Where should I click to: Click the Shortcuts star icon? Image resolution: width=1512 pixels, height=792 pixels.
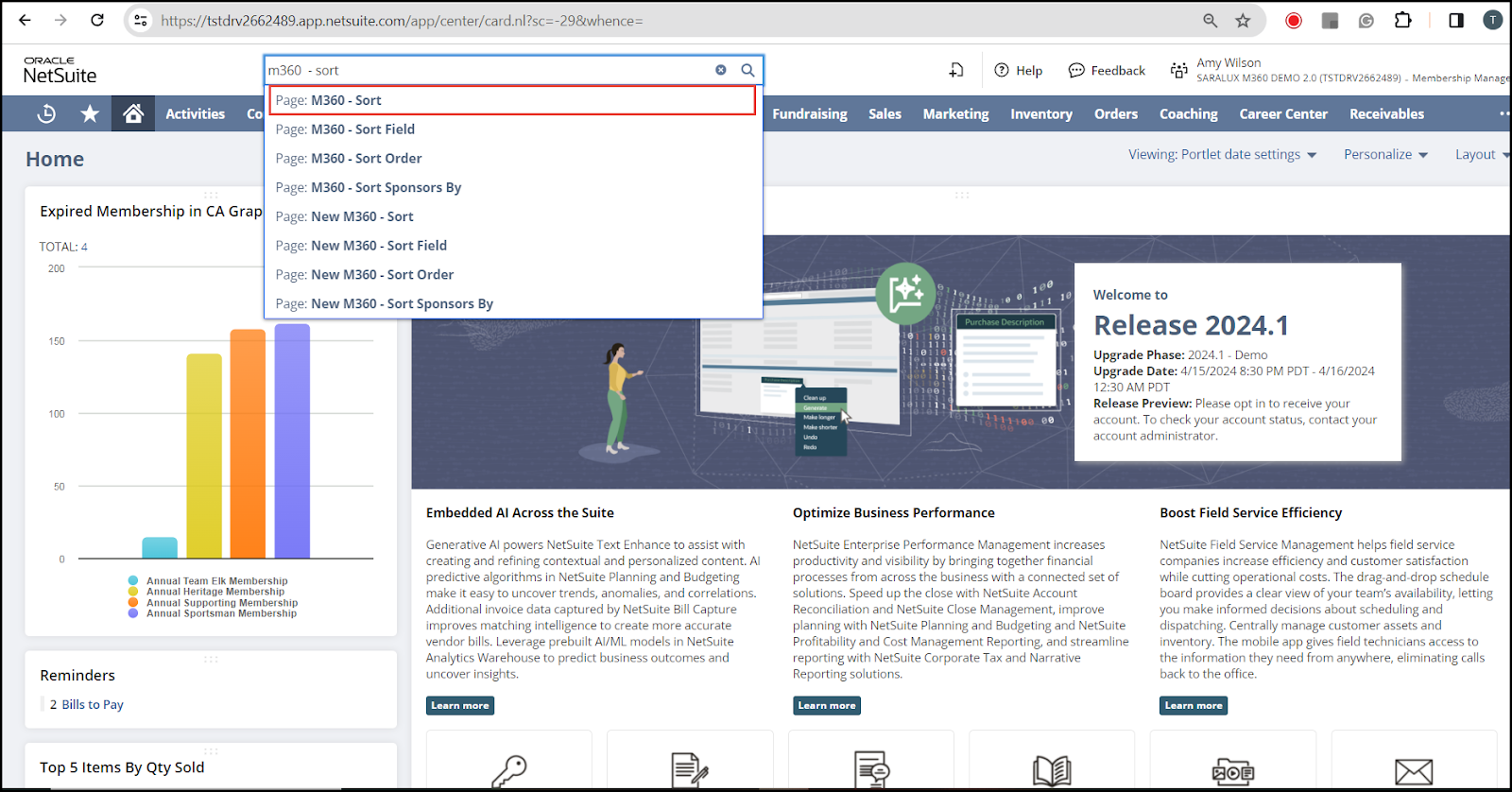coord(90,114)
